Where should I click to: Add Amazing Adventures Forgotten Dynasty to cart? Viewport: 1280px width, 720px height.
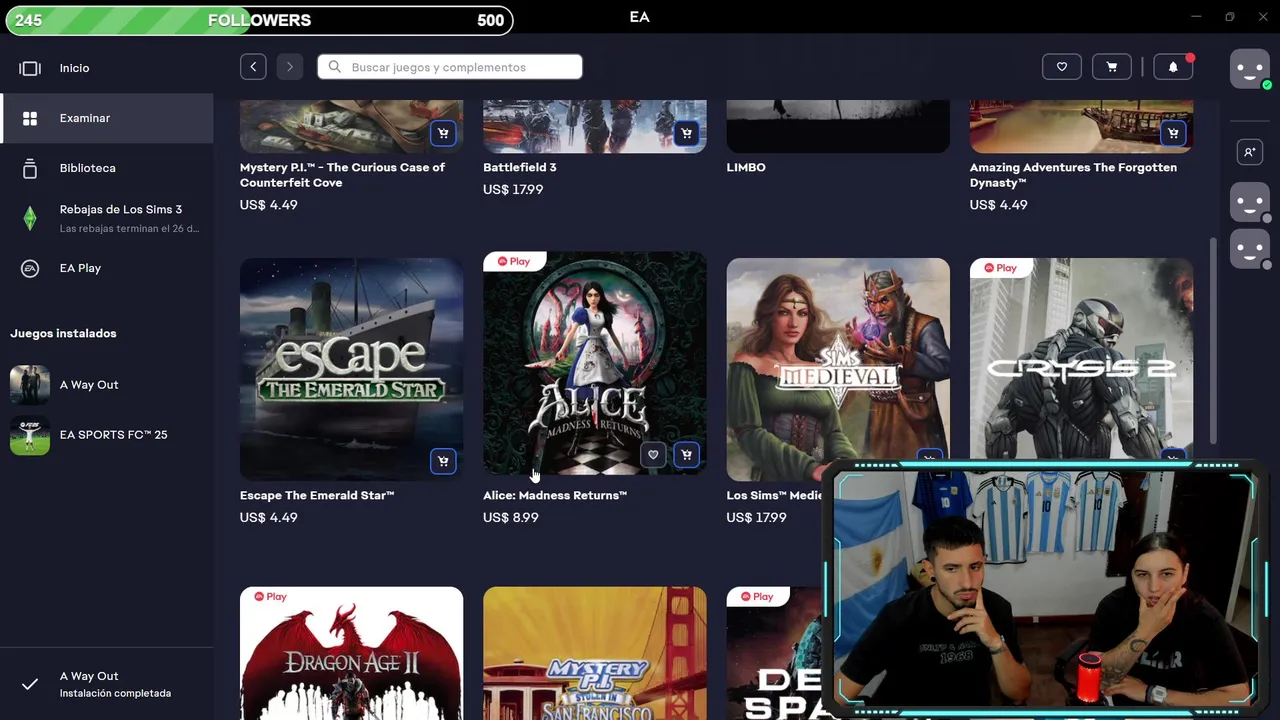(1173, 133)
